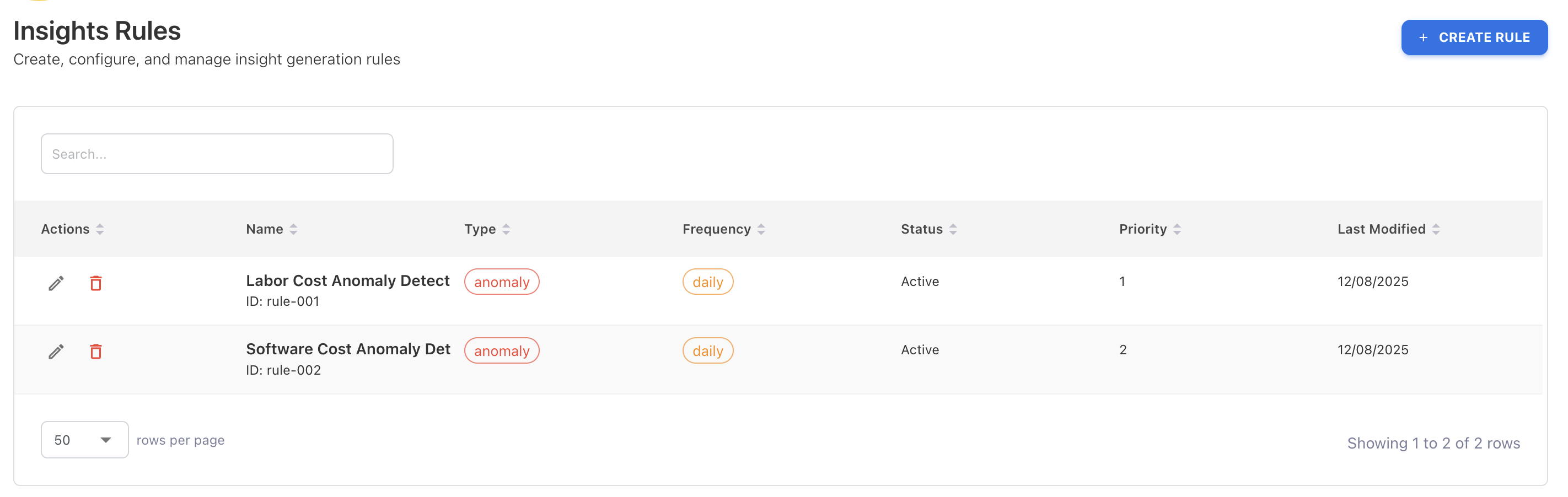
Task: Click the daily badge for Software Cost Anomaly Det
Action: (707, 350)
